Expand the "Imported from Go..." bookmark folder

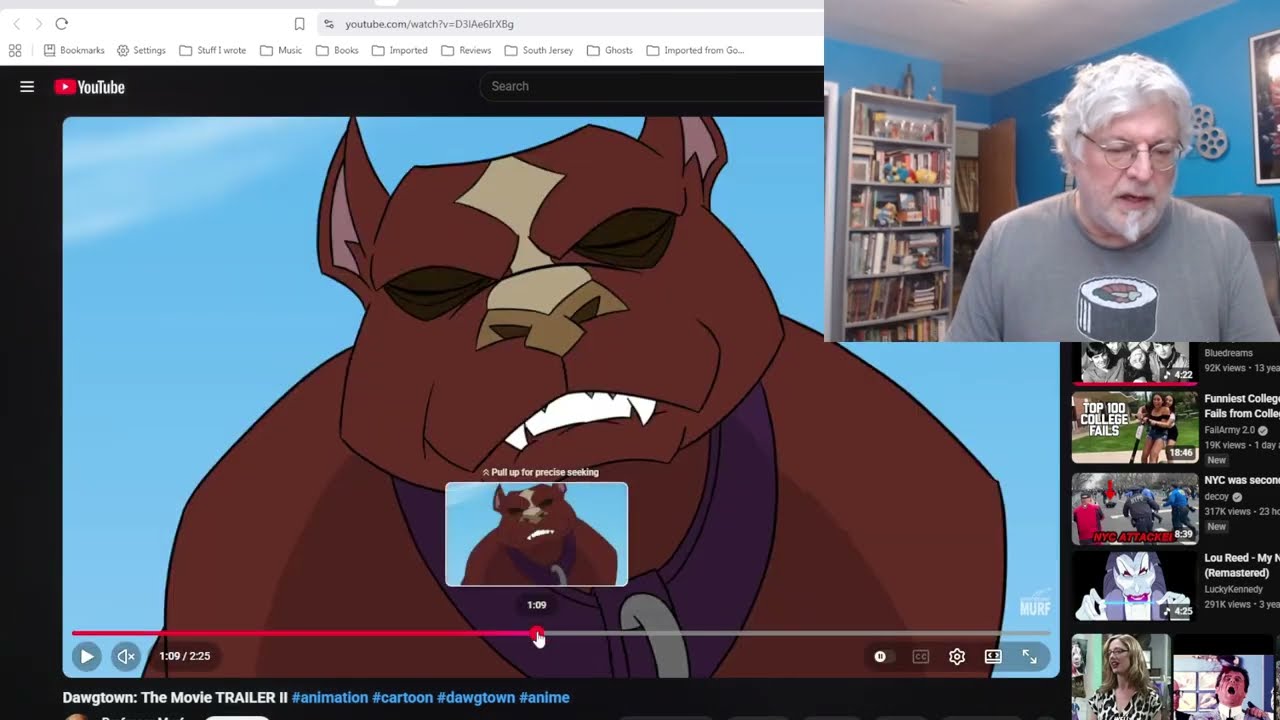pyautogui.click(x=695, y=50)
